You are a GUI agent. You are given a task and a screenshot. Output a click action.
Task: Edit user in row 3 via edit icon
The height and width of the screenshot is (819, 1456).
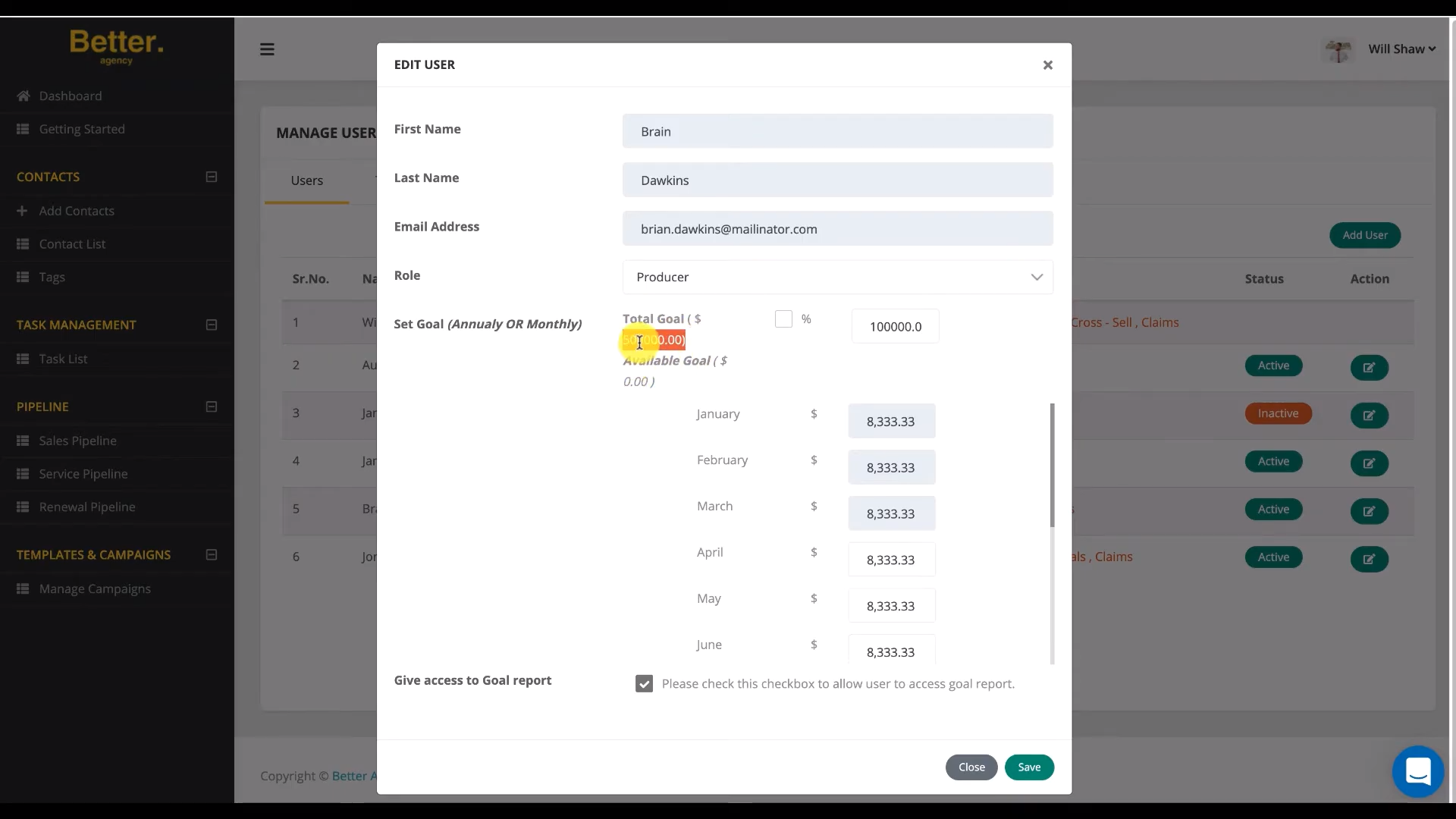click(x=1369, y=416)
